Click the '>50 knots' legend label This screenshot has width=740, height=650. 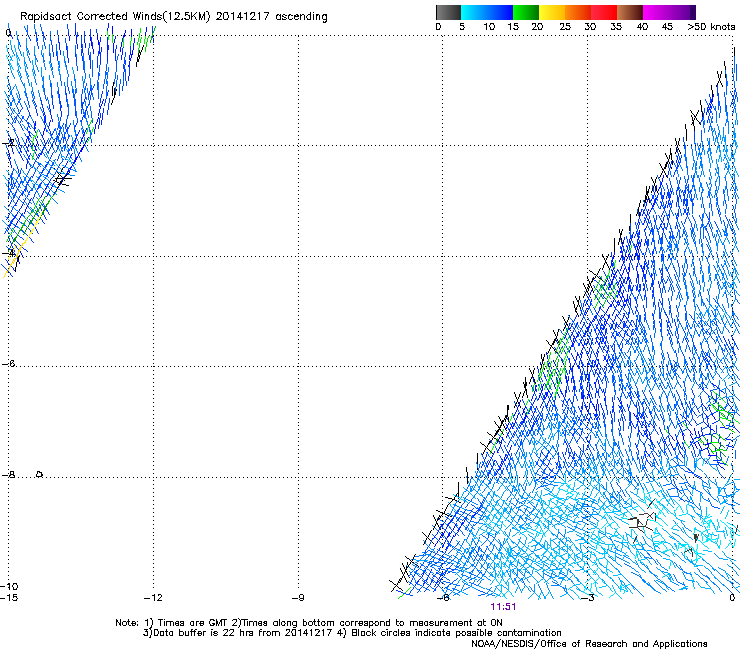tap(711, 27)
